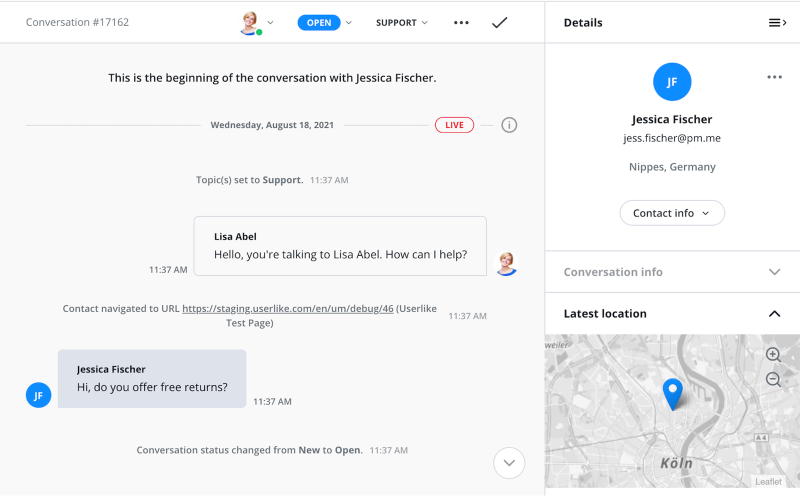Screen dimensions: 800x496
Task: Mark conversation done with the checkmark icon
Action: [x=499, y=22]
